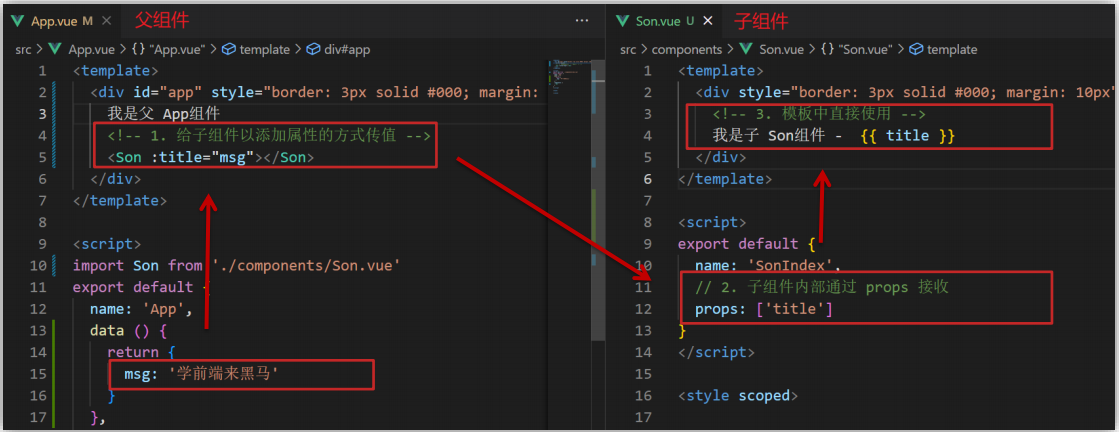Click the div#app cube icon in breadcrumbs
Image resolution: width=1119 pixels, height=432 pixels.
313,49
